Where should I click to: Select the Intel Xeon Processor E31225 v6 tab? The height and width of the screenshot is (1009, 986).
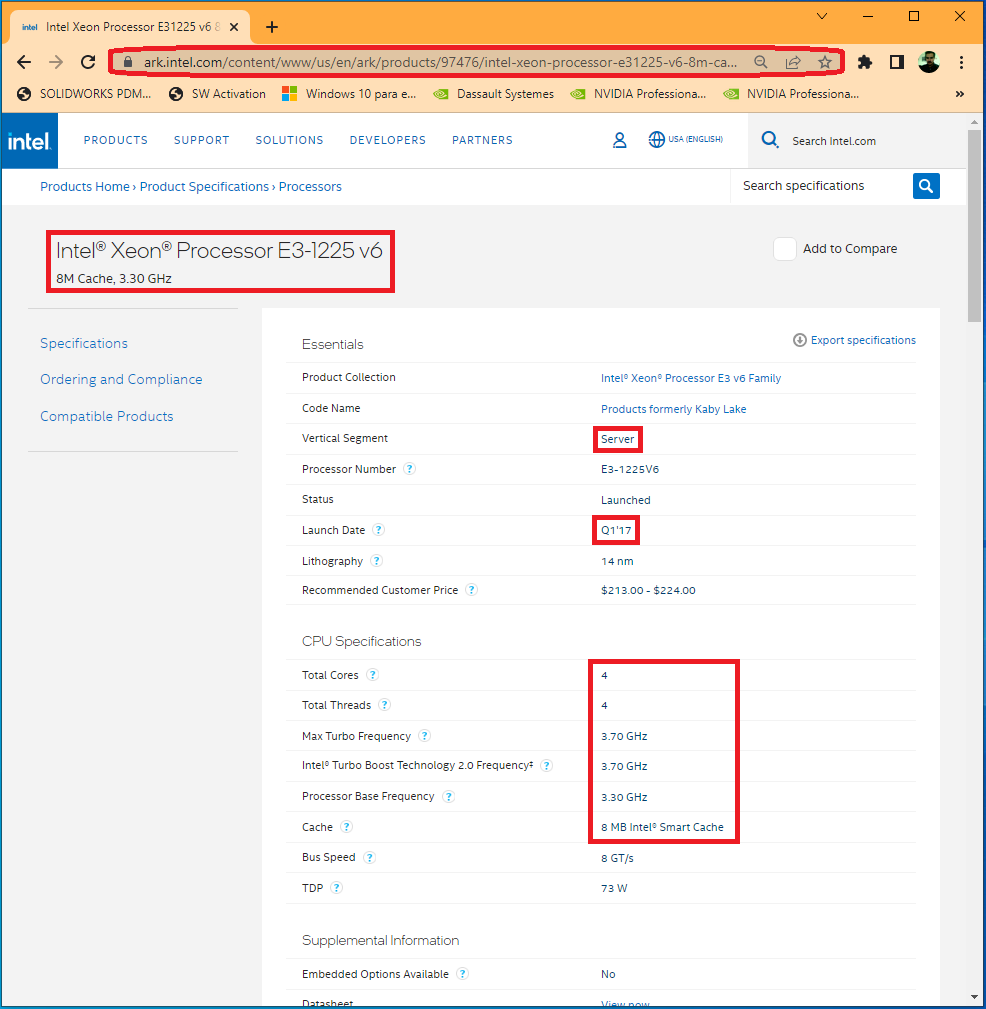[x=130, y=27]
